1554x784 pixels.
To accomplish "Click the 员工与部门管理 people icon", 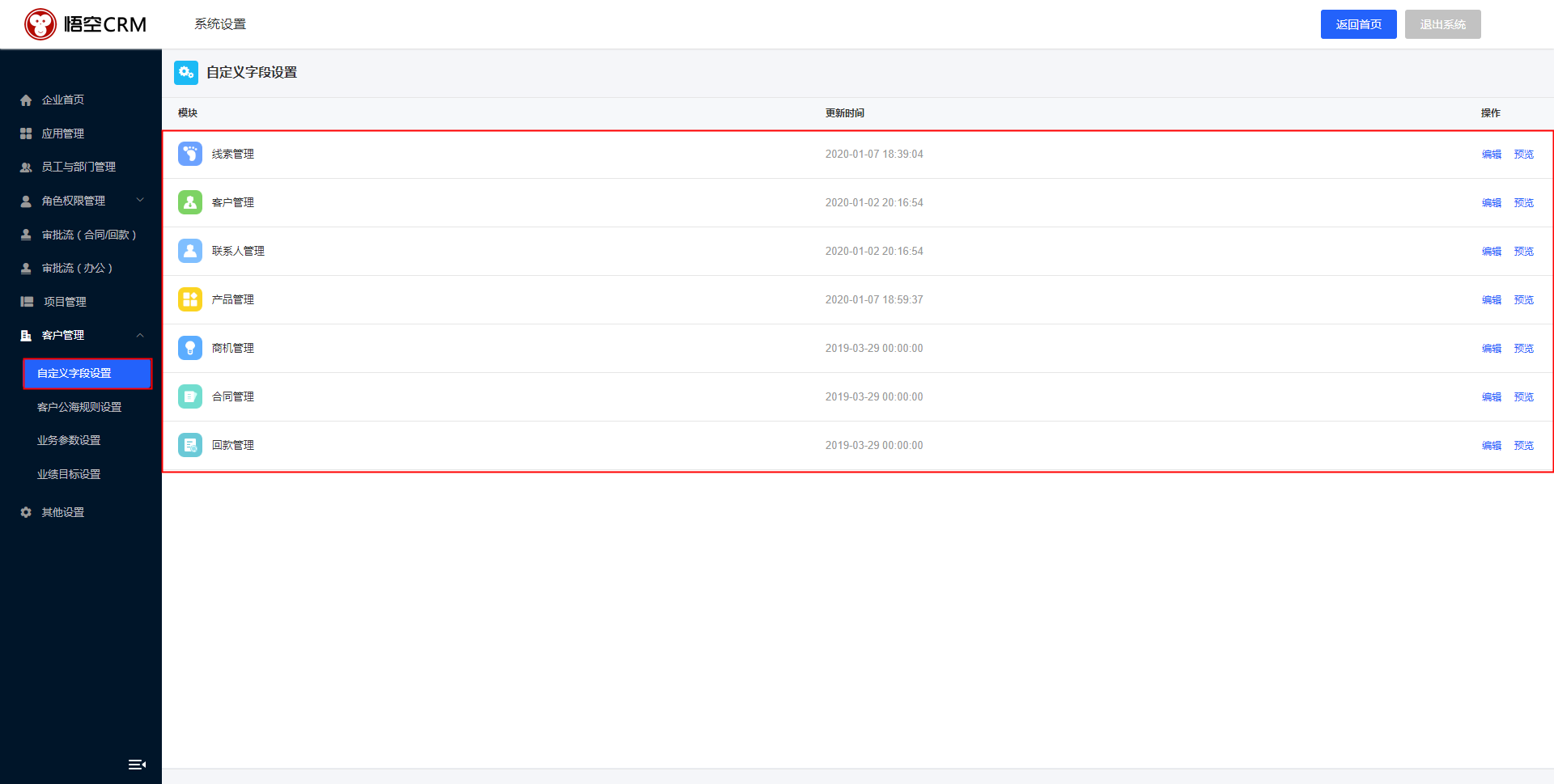I will [x=26, y=167].
